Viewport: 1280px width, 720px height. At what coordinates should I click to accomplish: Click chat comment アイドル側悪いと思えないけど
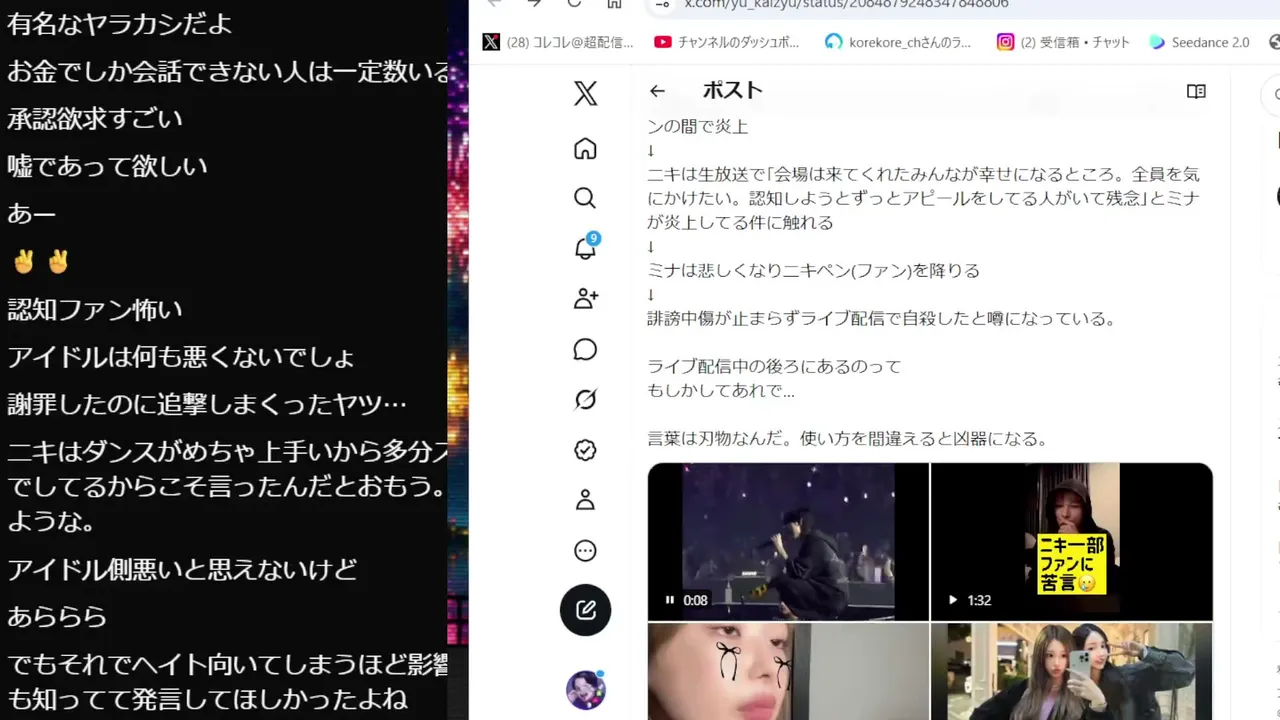tap(182, 571)
